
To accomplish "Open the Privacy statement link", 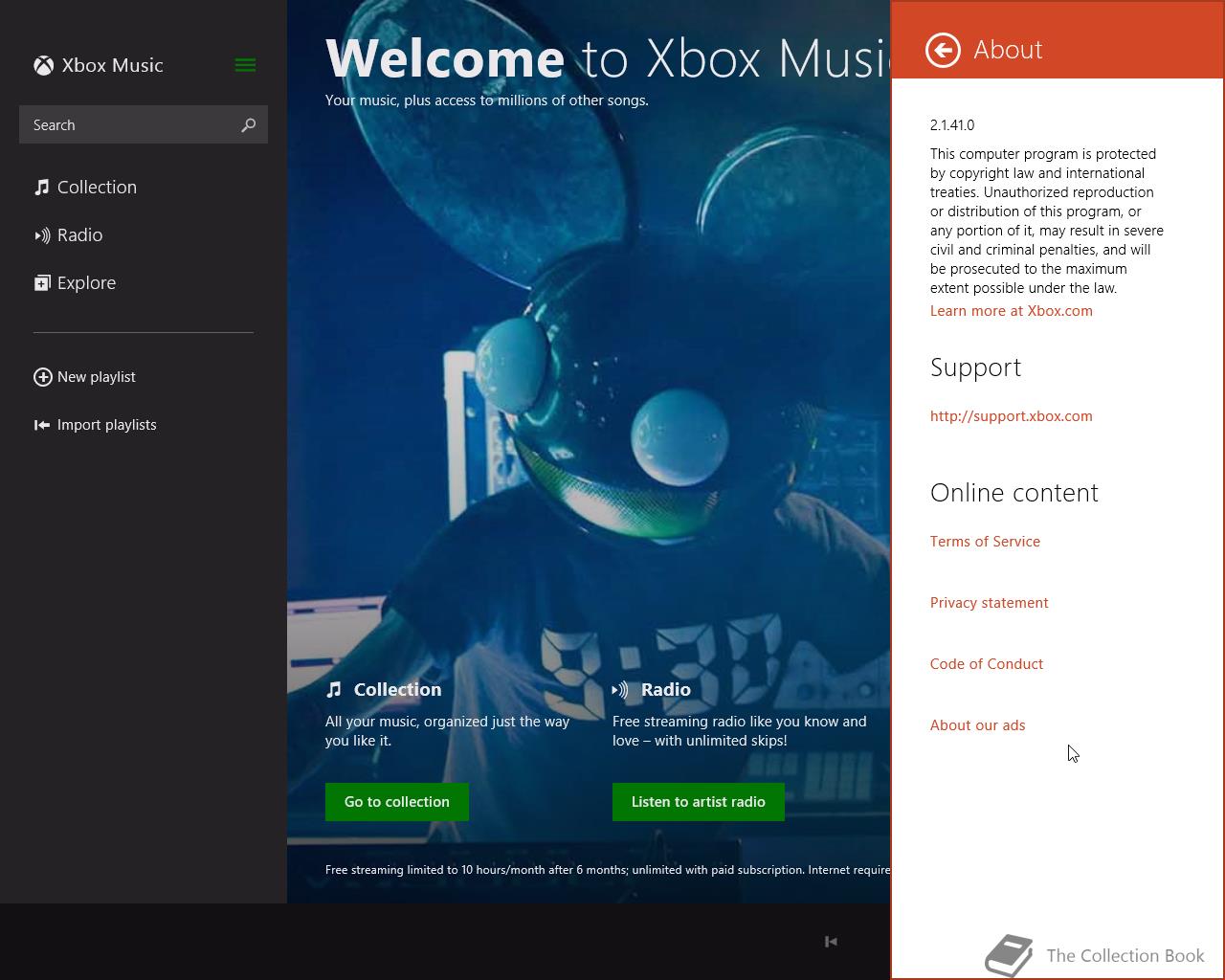I will 990,603.
